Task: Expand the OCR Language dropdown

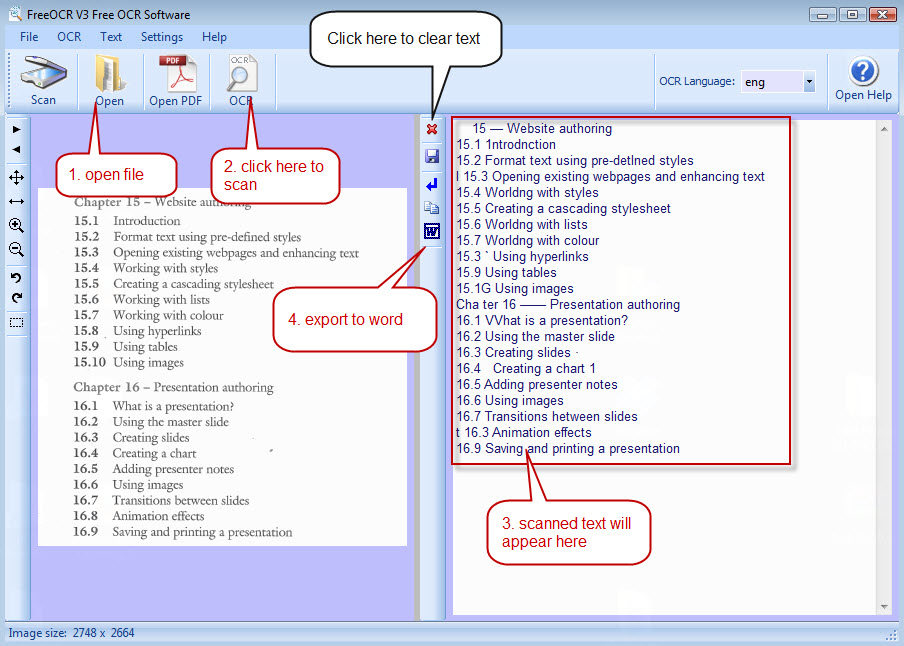Action: [809, 82]
